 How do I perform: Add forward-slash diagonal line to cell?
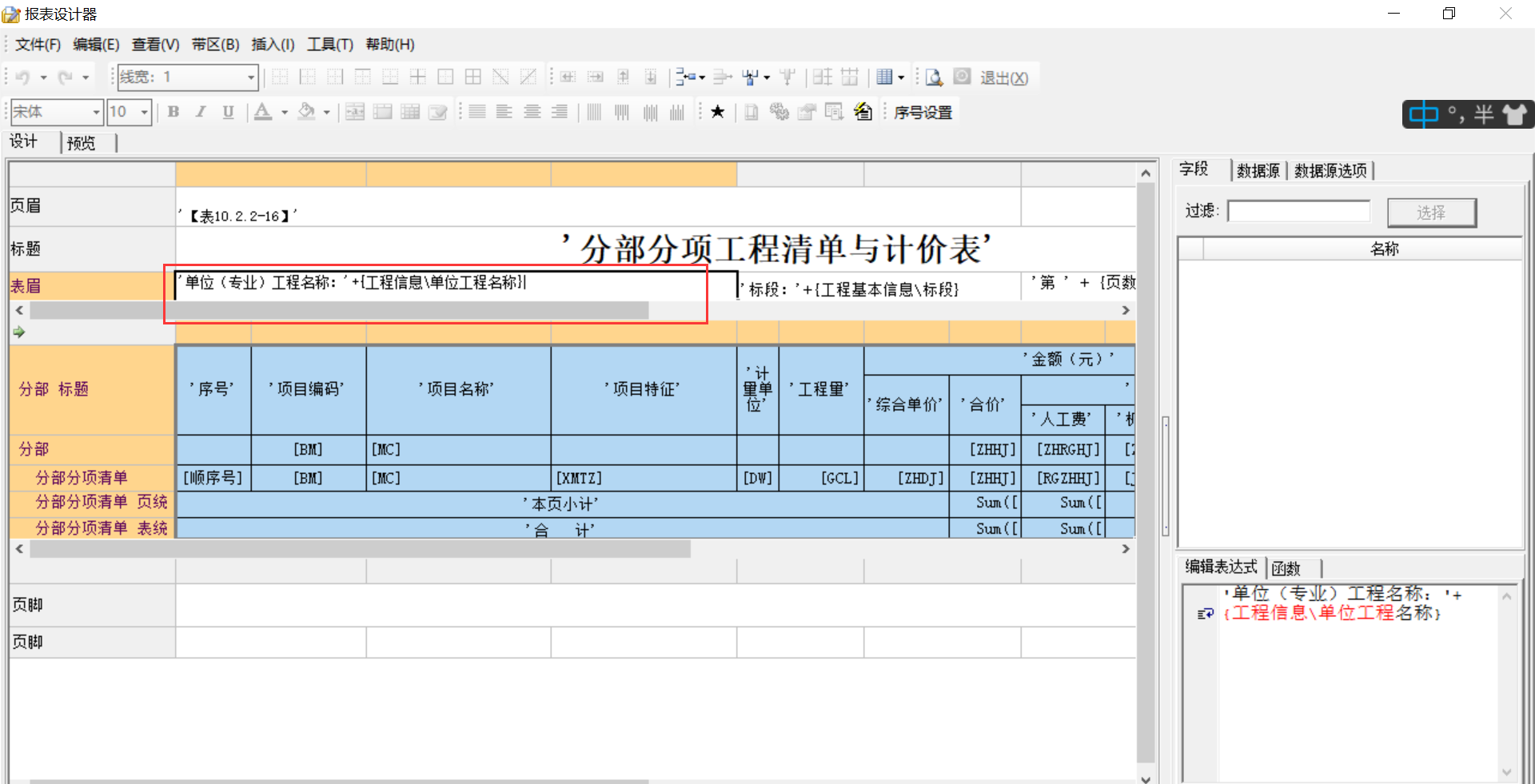[x=528, y=77]
